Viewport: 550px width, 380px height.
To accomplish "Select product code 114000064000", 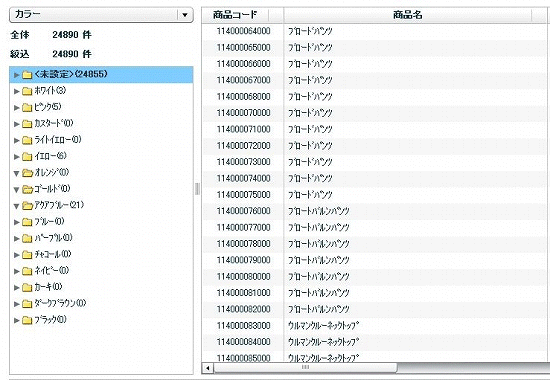I will [243, 31].
